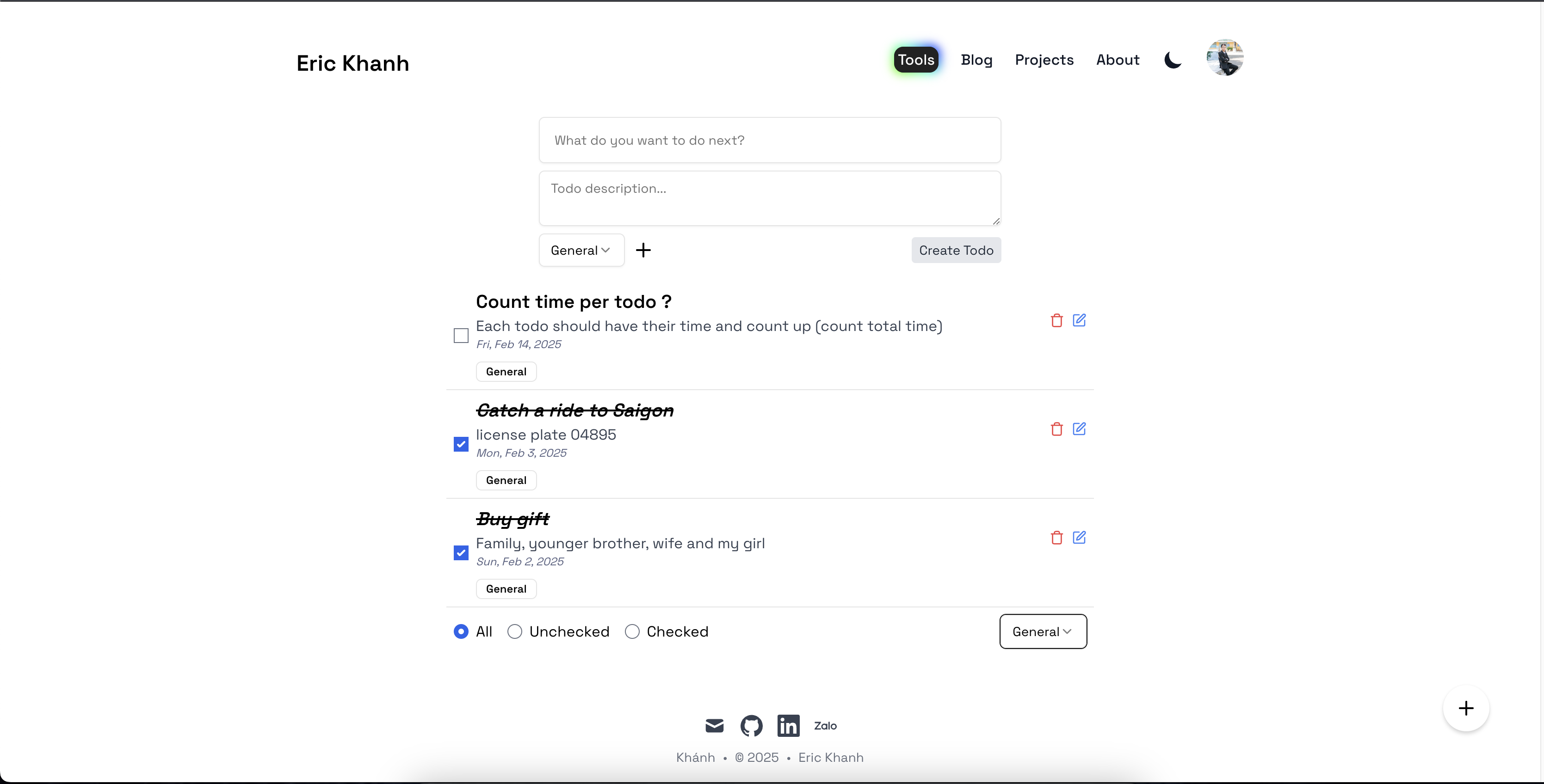The height and width of the screenshot is (784, 1544).
Task: Open the General category dropdown in the form
Action: [x=581, y=251]
